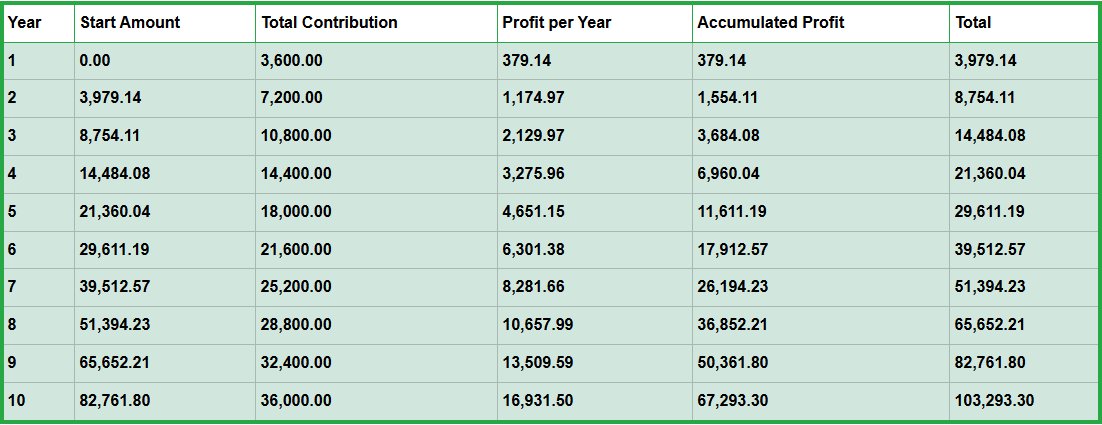Image resolution: width=1102 pixels, height=425 pixels.
Task: Click the Accumulated Profit column header
Action: coord(770,22)
